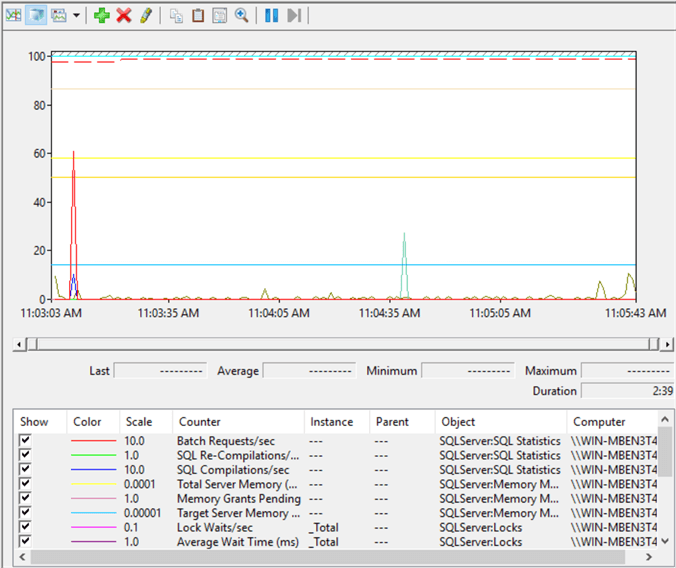Open the Properties icon in toolbar
This screenshot has width=676, height=568.
(x=219, y=16)
